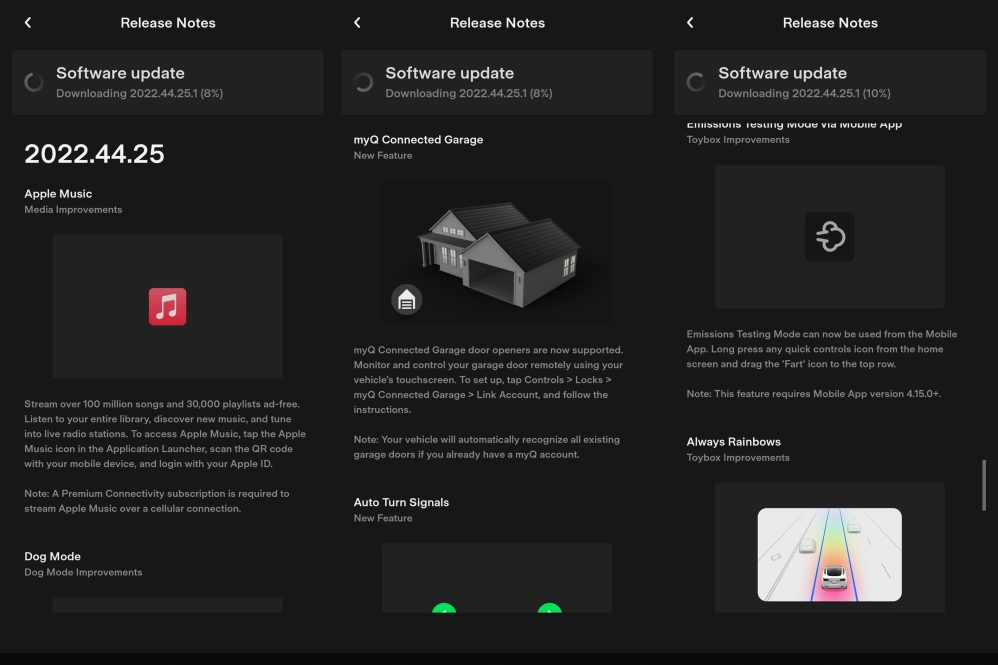Open the Always Rainbows road preview image
This screenshot has width=998, height=665.
[x=829, y=554]
